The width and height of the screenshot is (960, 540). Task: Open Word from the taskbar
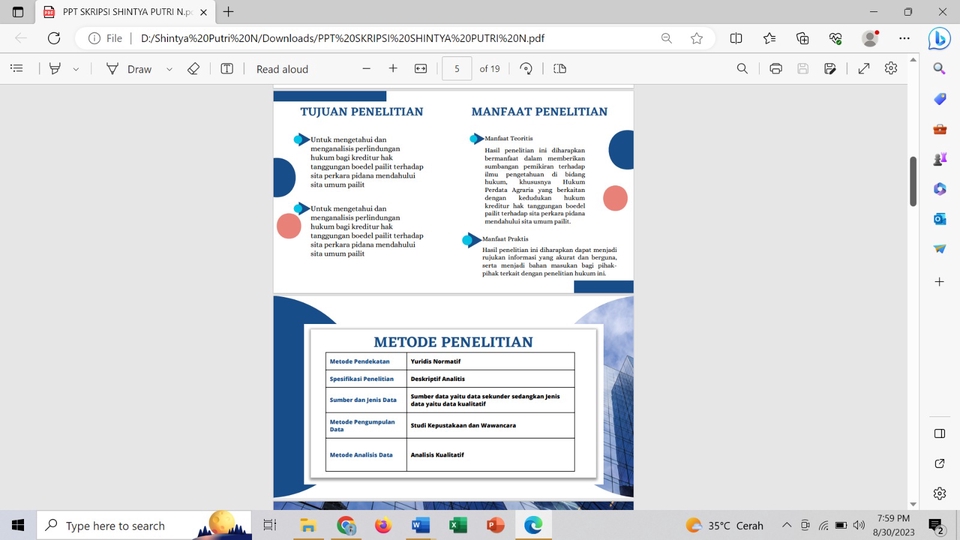421,525
